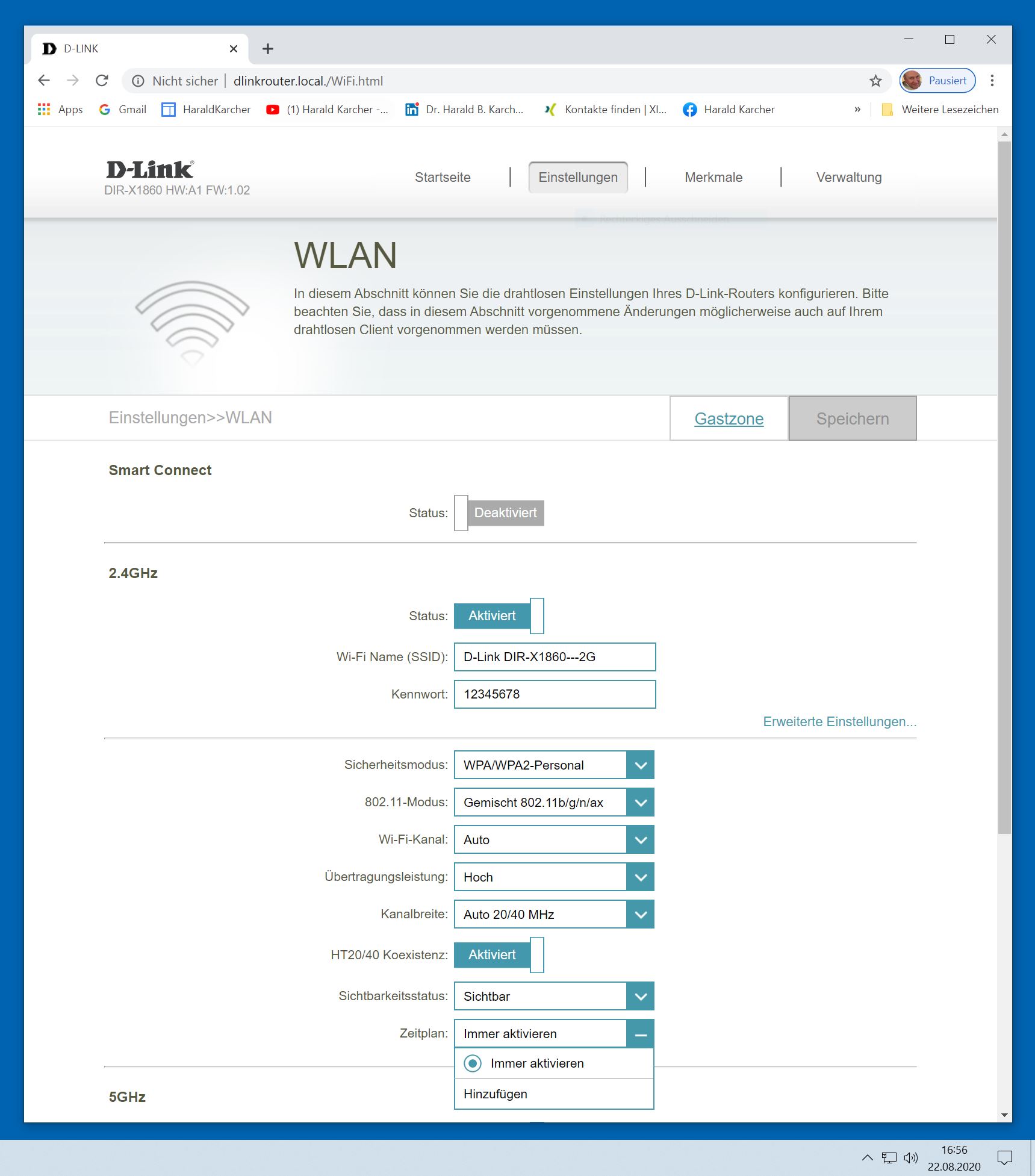This screenshot has height=1176, width=1035.
Task: Click the Einstellungen>>WLAN breadcrumb text
Action: [x=190, y=418]
